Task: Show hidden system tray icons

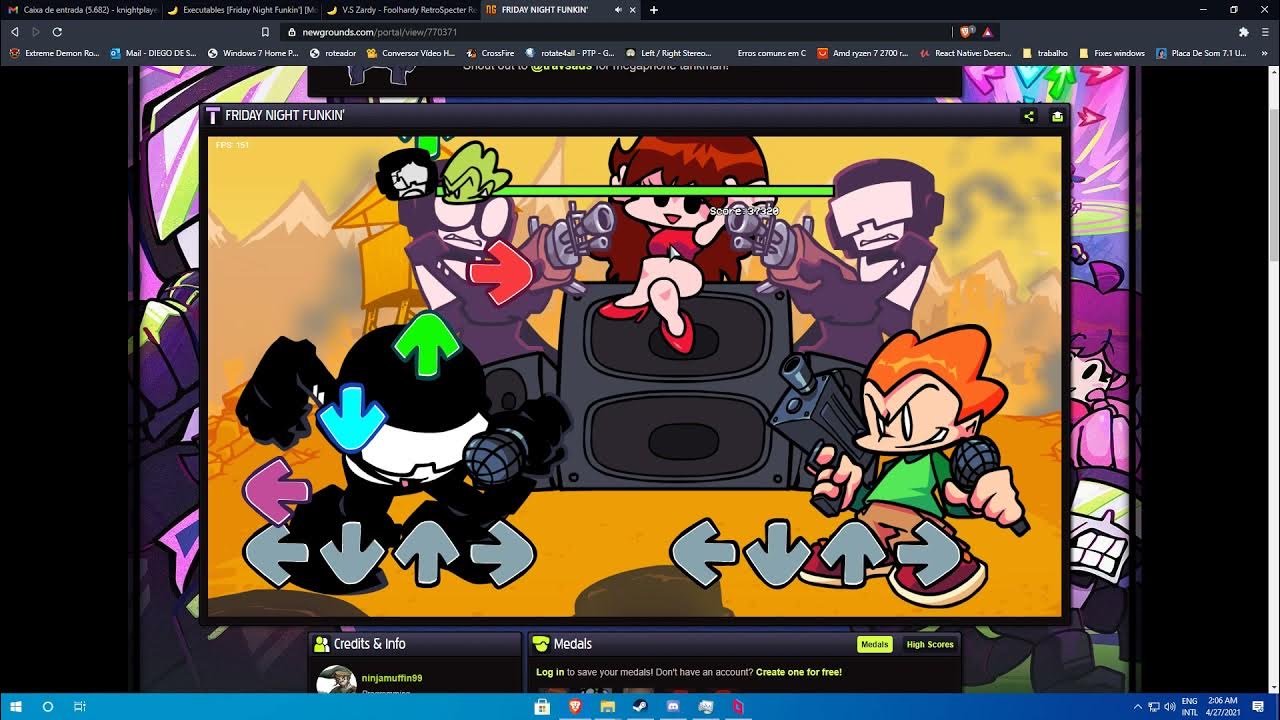Action: 1139,707
